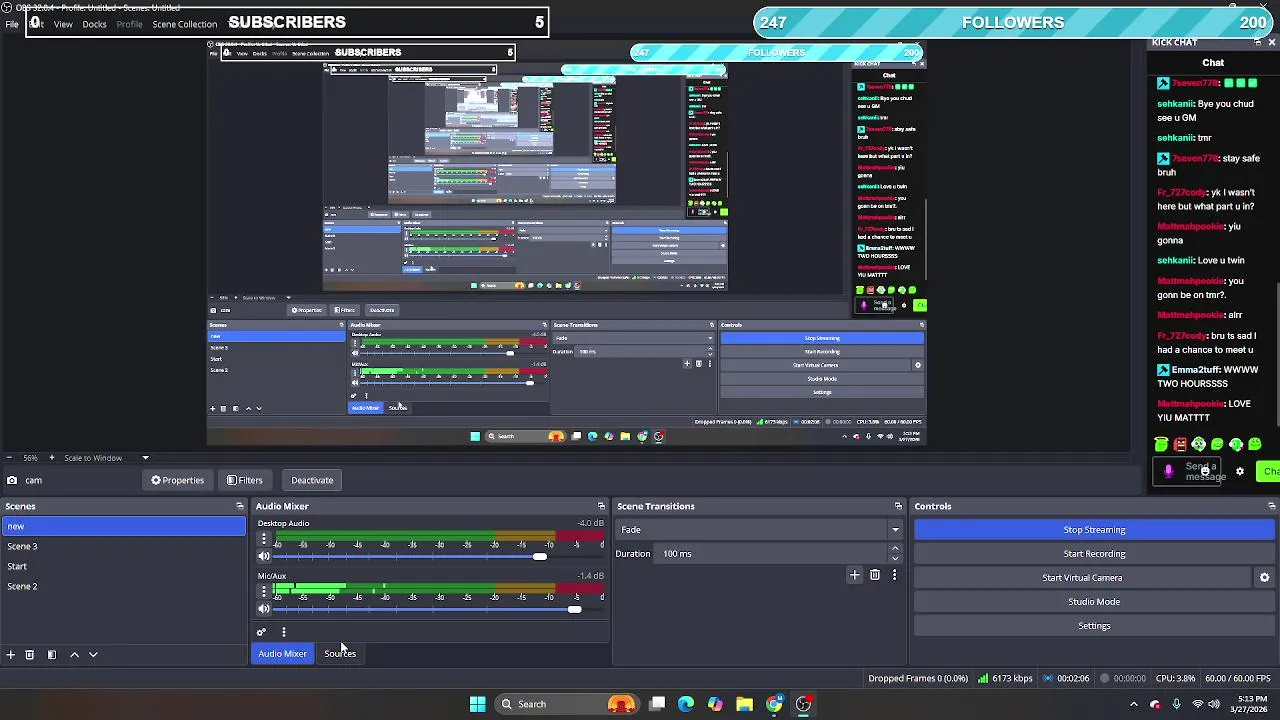Remove selected scene with the trash icon
This screenshot has width=1280, height=720.
pyautogui.click(x=30, y=655)
